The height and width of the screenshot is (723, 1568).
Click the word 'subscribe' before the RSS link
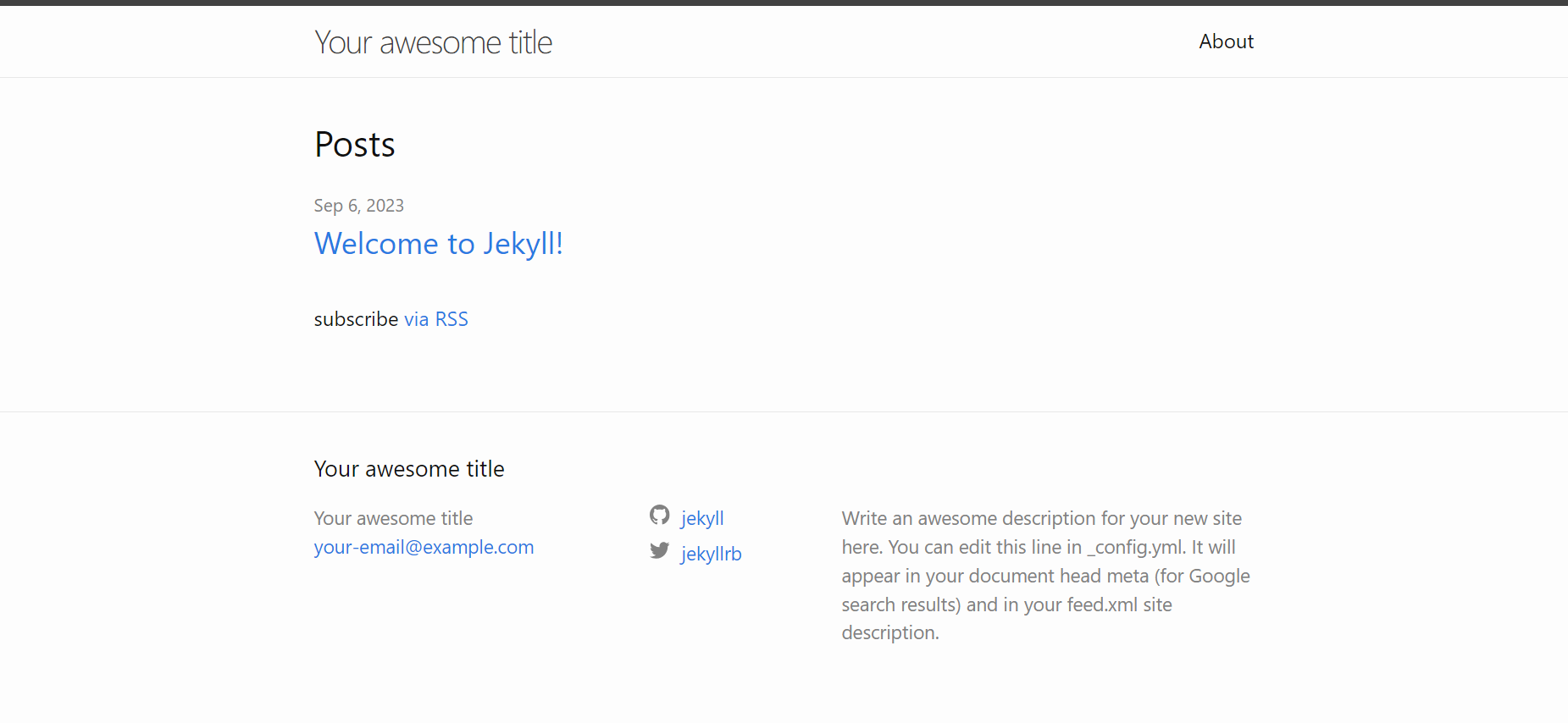pyautogui.click(x=356, y=319)
